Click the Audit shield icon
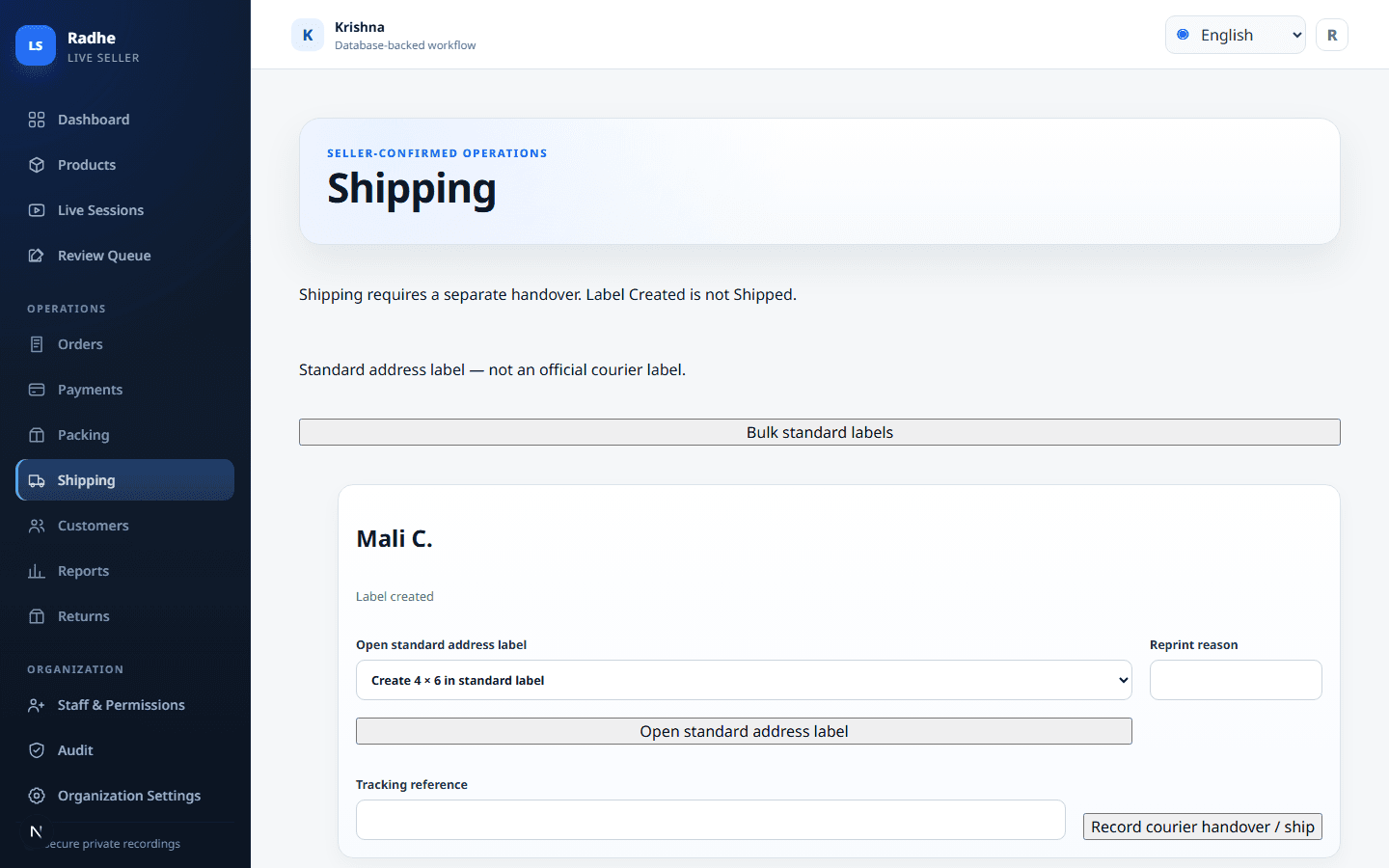Screen dimensions: 1389x868 pyautogui.click(x=37, y=750)
